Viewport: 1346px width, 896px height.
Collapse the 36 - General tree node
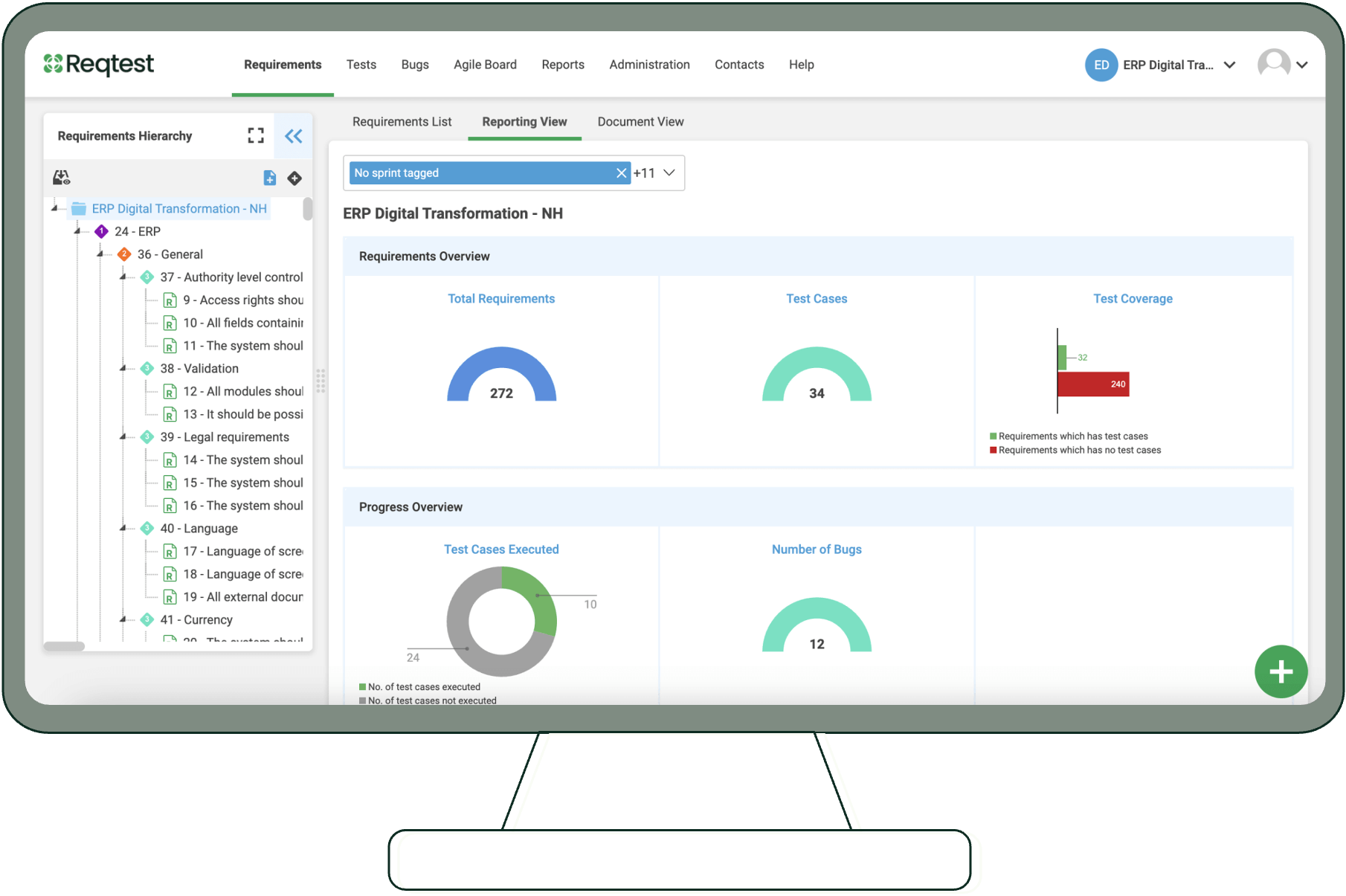click(x=100, y=254)
